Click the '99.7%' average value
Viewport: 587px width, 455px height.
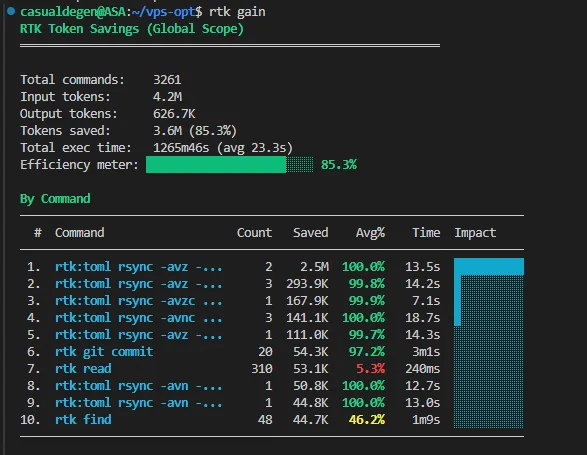(x=367, y=334)
